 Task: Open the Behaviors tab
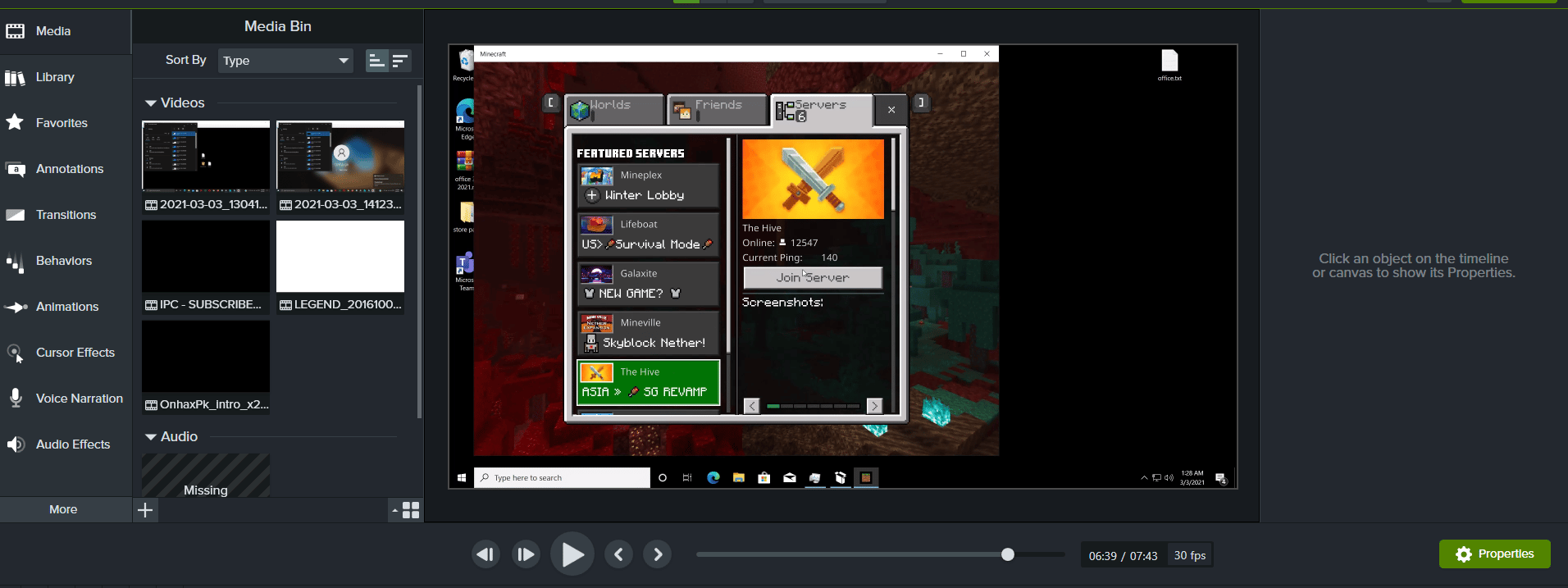(x=65, y=261)
